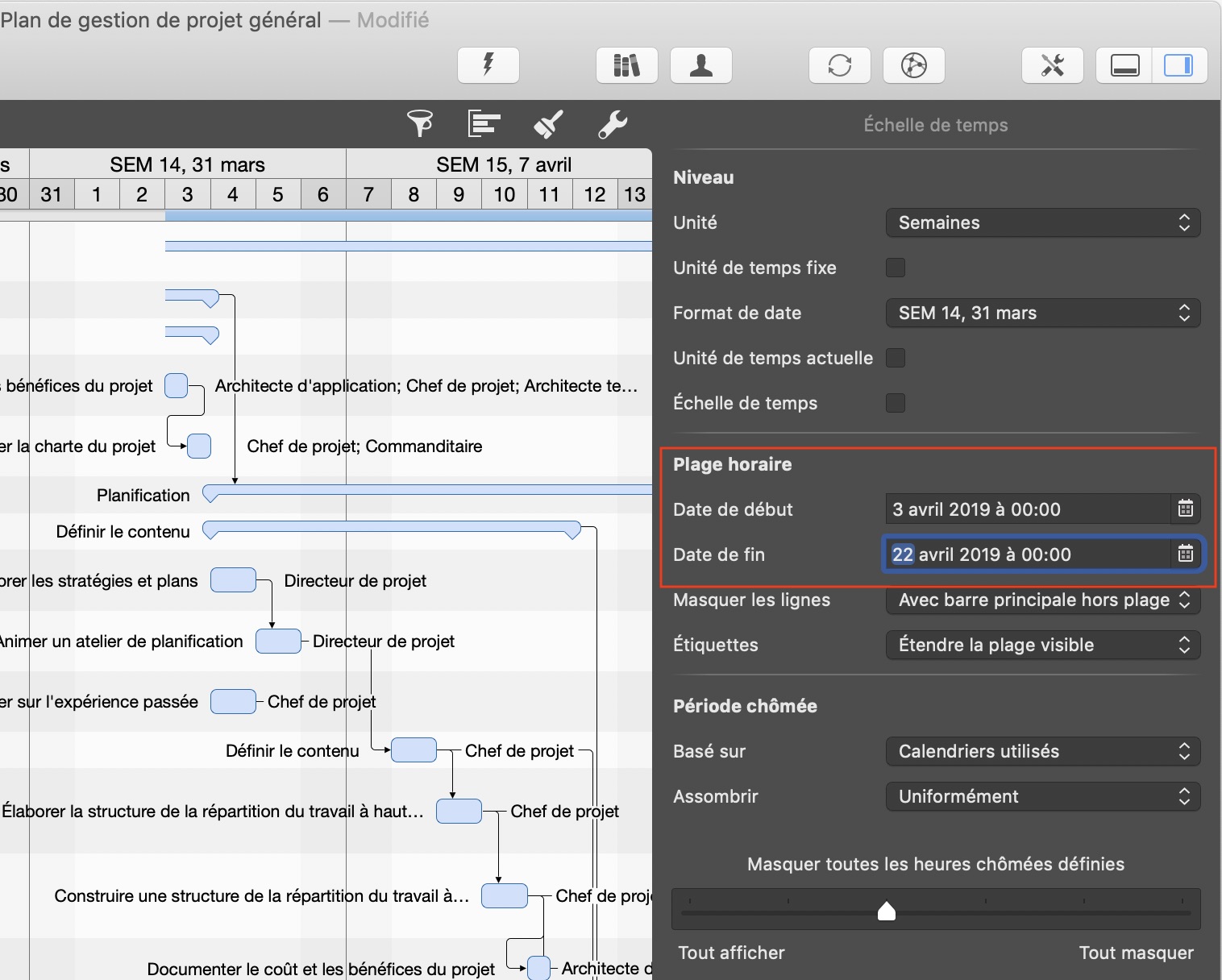
Task: Click the lightning bolt toolbar button
Action: [488, 65]
